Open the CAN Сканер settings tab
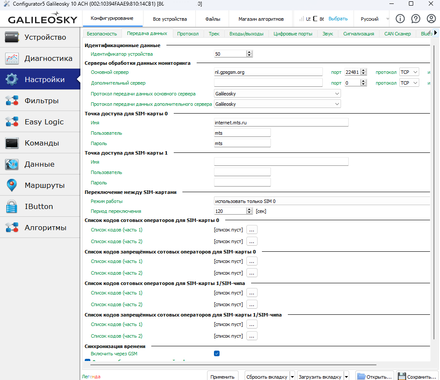440x380 pixels. (397, 34)
